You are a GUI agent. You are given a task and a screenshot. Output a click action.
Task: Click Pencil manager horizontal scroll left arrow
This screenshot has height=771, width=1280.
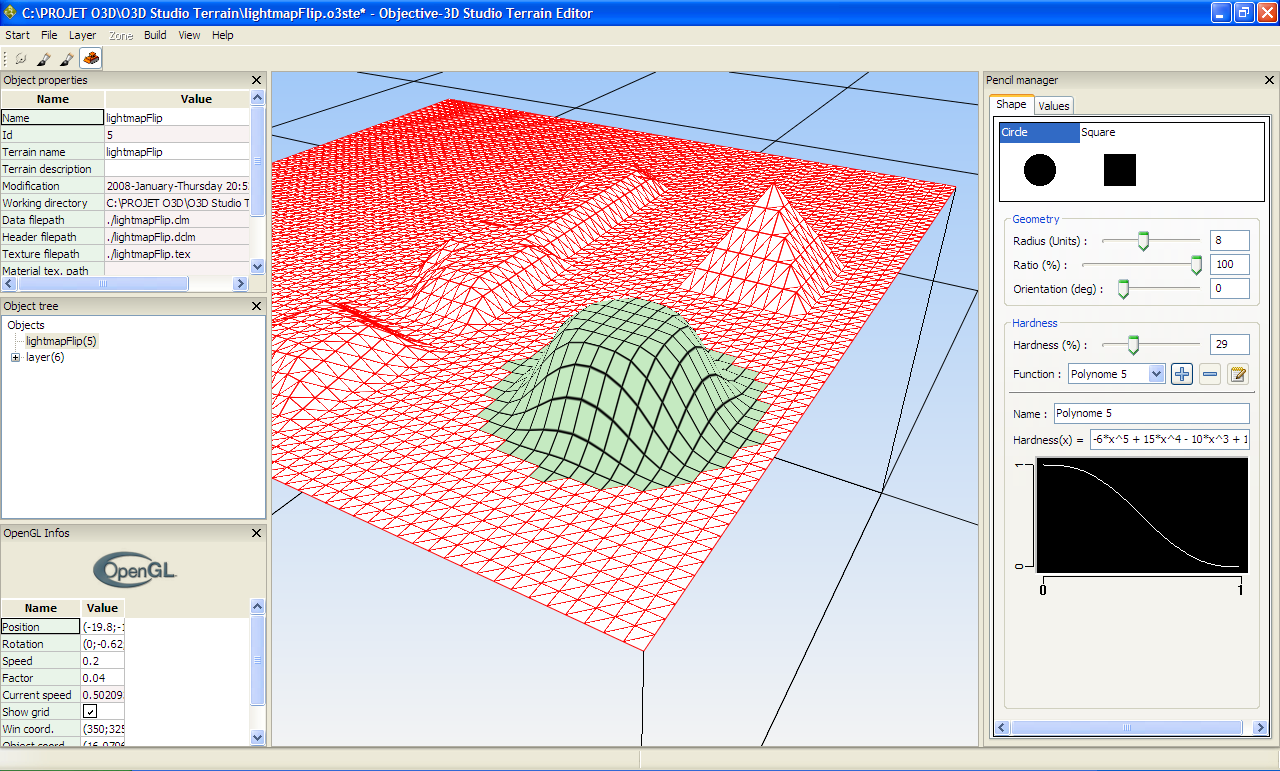tap(1002, 728)
